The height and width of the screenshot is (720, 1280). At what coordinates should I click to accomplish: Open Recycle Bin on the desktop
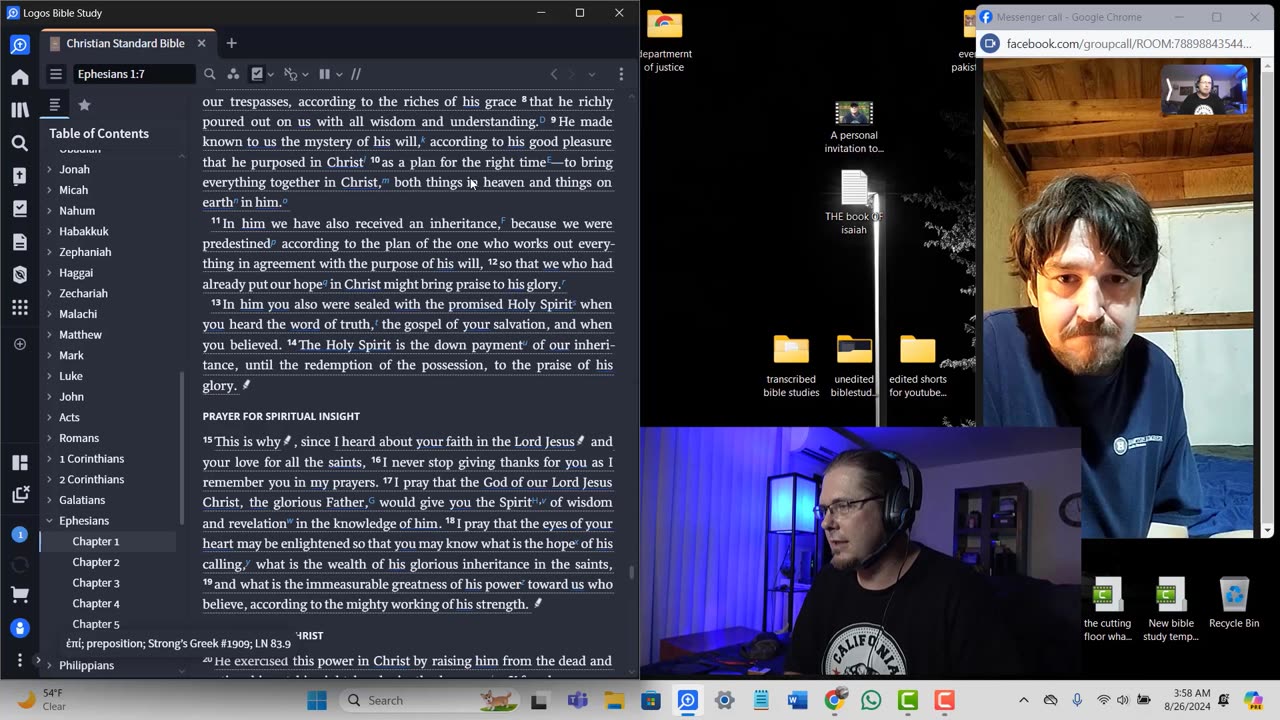click(1234, 603)
